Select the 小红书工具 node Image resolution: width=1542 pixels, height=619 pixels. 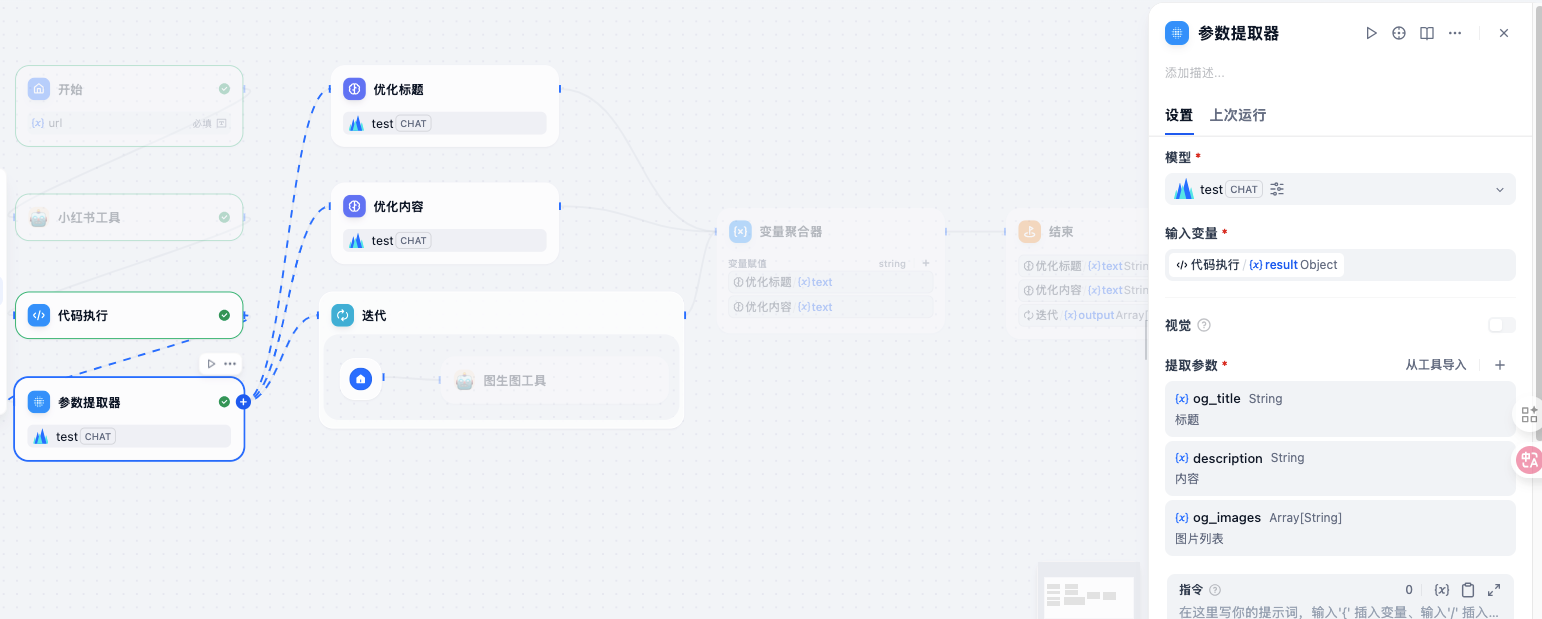[x=129, y=217]
